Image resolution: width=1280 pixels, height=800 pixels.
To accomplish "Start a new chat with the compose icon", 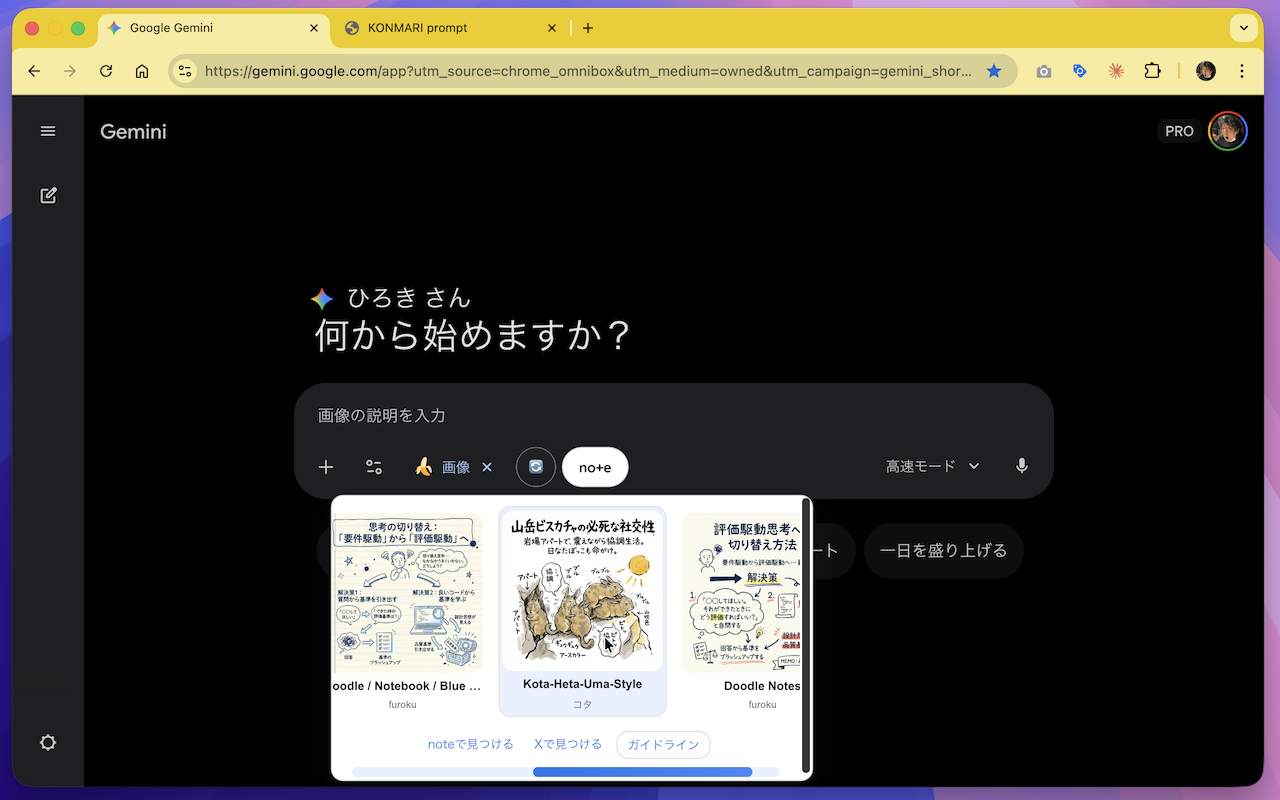I will click(x=47, y=195).
